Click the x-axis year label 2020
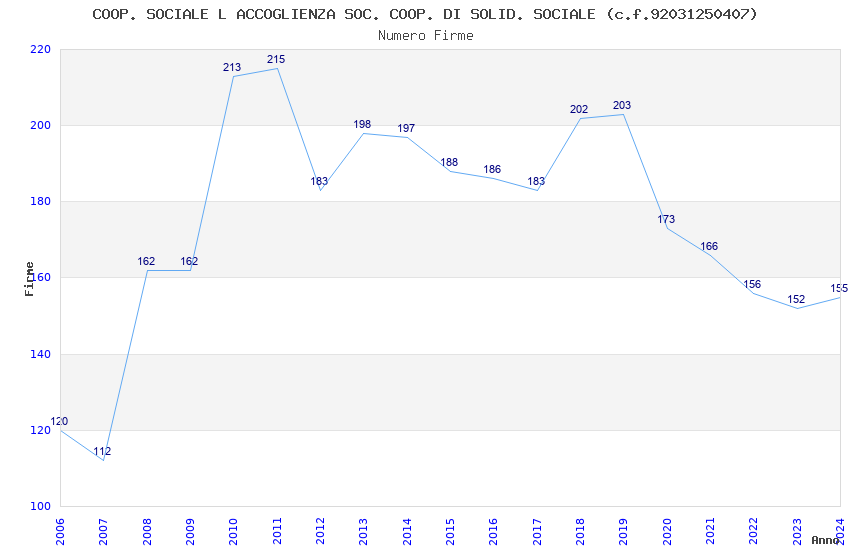This screenshot has width=850, height=550. pos(667,532)
